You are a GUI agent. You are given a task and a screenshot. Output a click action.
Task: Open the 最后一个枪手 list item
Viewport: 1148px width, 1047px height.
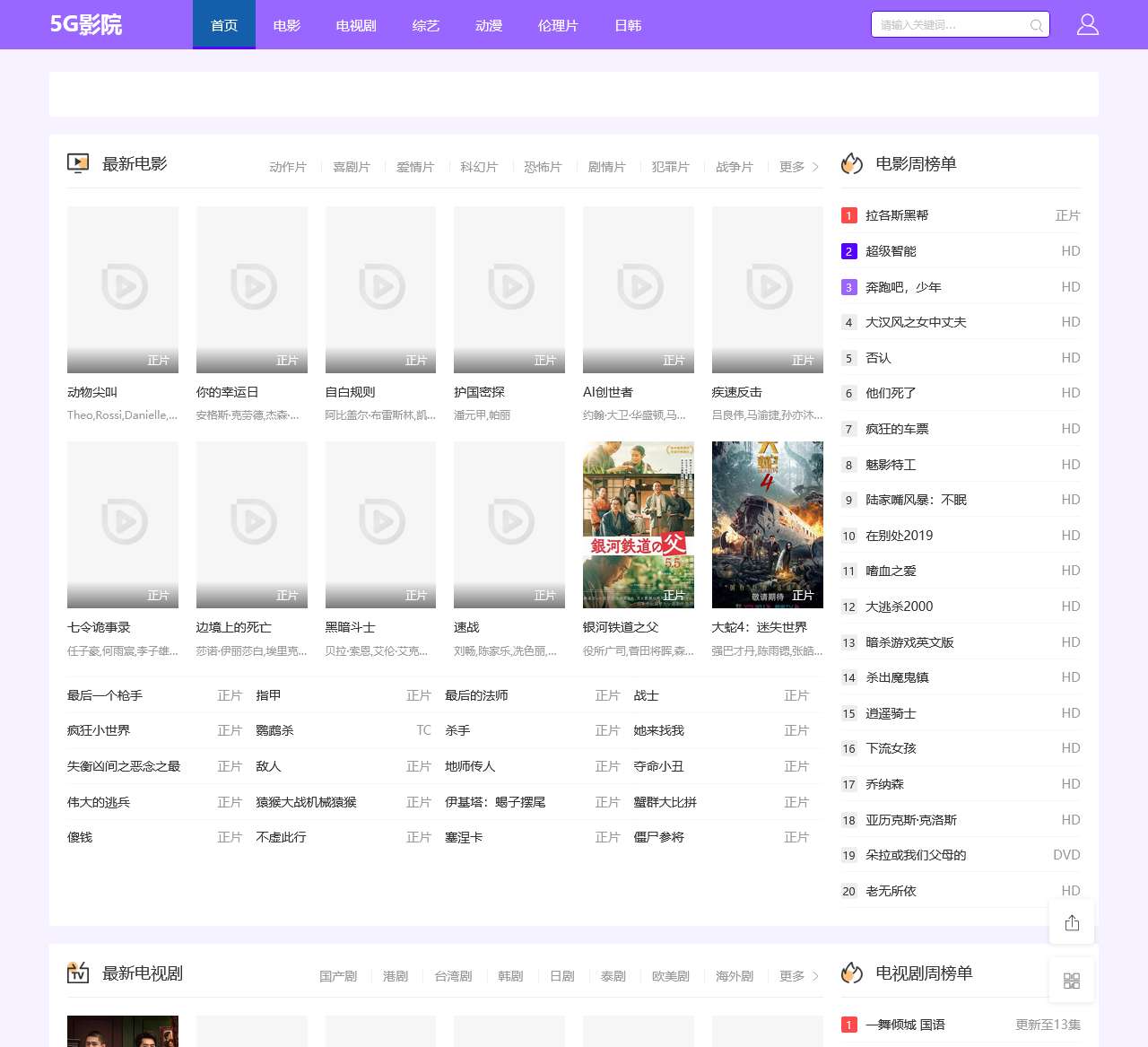click(x=105, y=695)
